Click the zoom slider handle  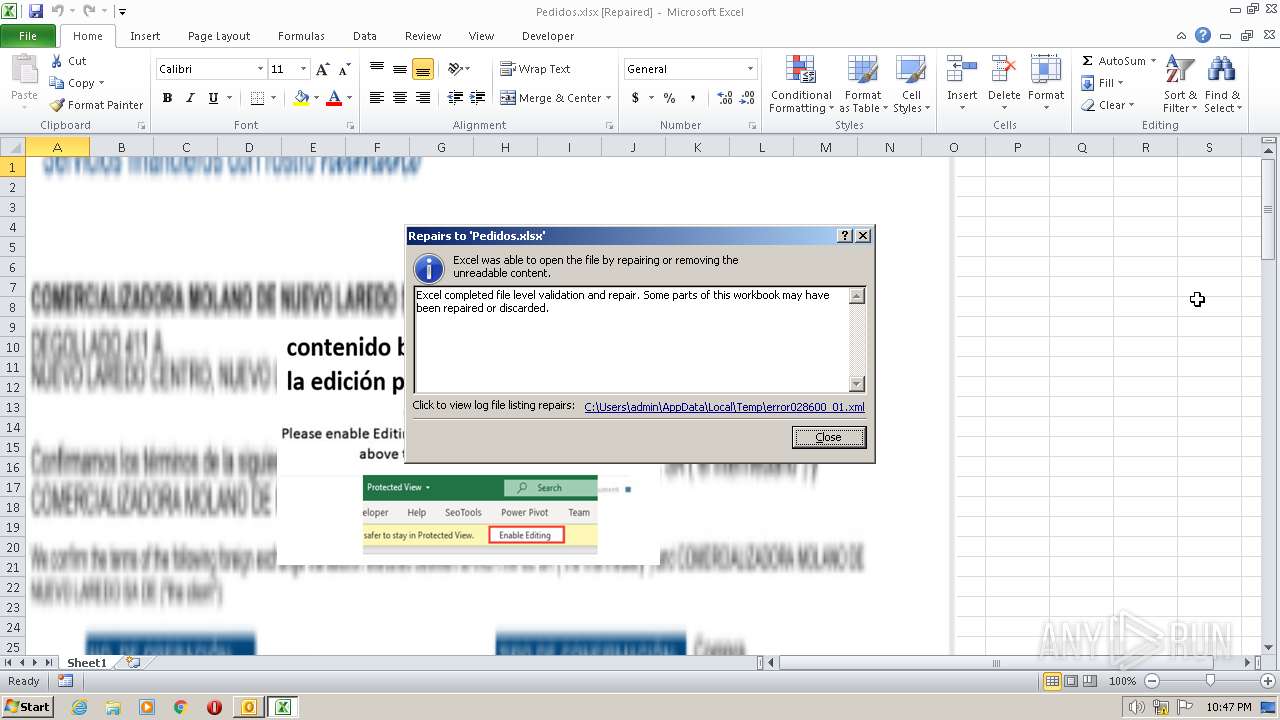click(1210, 681)
